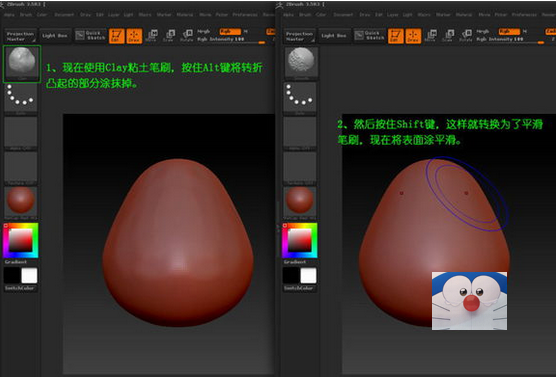
Task: Open the empty Alpha slot in right window
Action: pos(300,133)
